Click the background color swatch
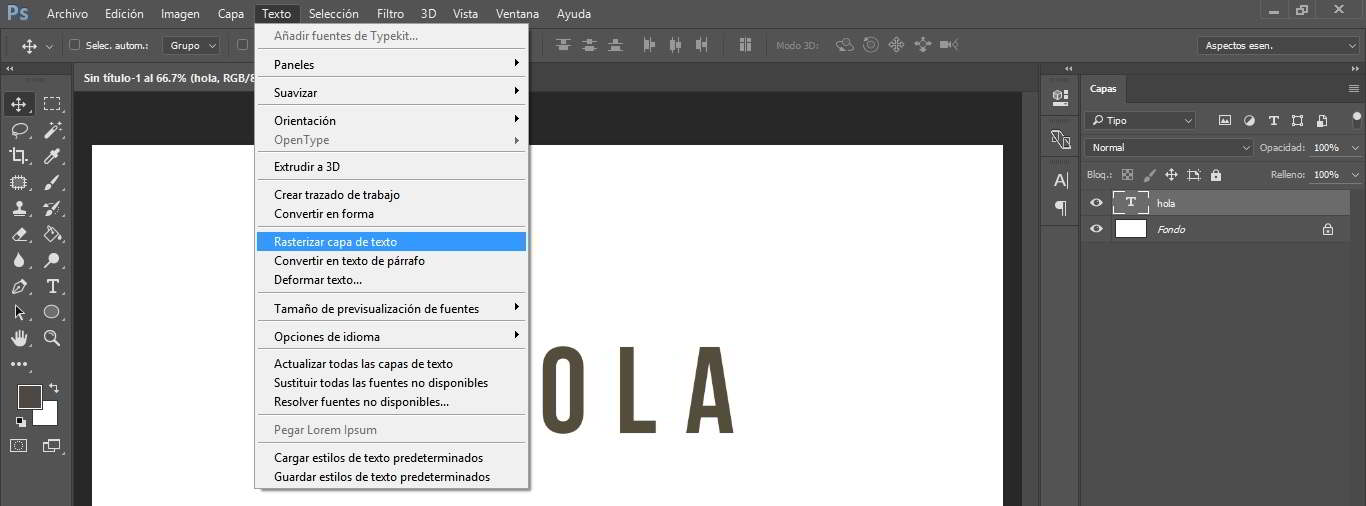This screenshot has height=506, width=1366. point(48,416)
